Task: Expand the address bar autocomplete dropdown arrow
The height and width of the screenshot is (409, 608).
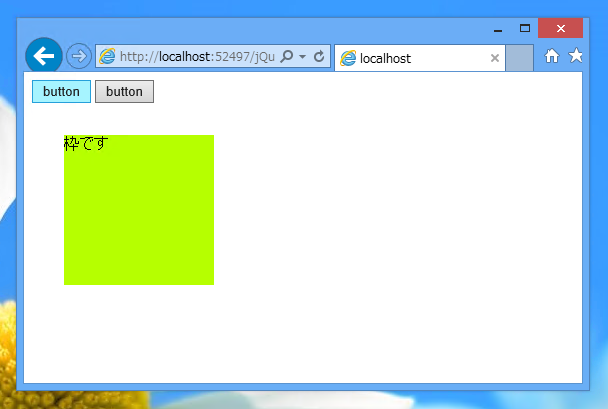Action: click(302, 57)
